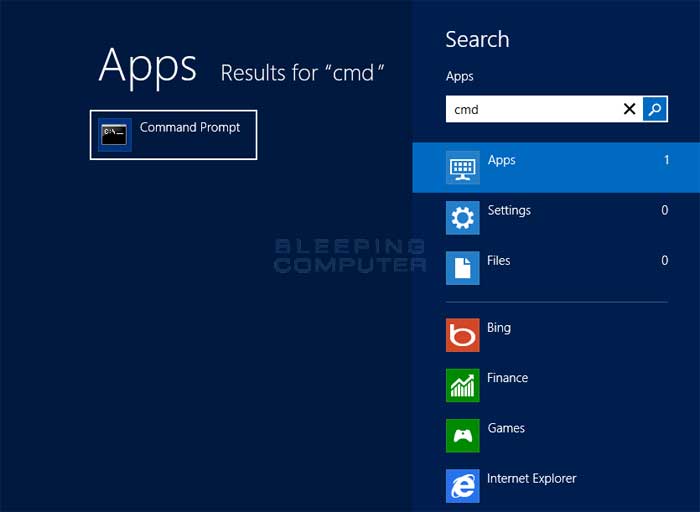Search within the Finance app
The image size is (700, 512).
508,378
